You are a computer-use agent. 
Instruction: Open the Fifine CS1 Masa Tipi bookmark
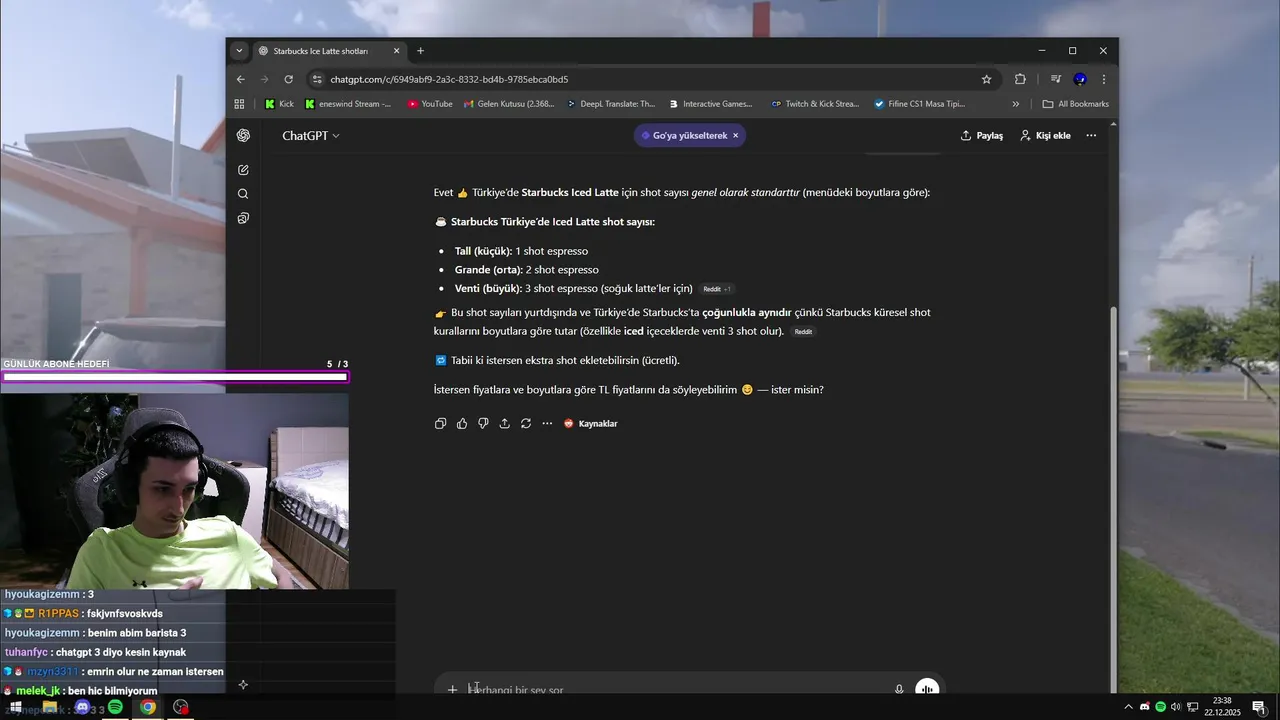[919, 104]
